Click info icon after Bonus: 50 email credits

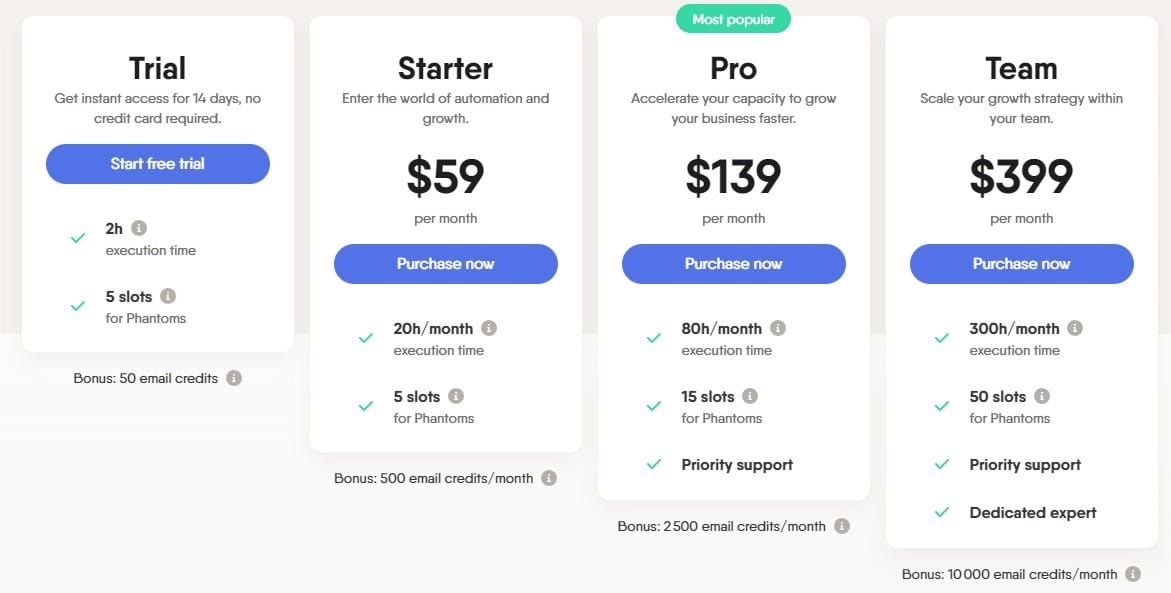point(234,378)
